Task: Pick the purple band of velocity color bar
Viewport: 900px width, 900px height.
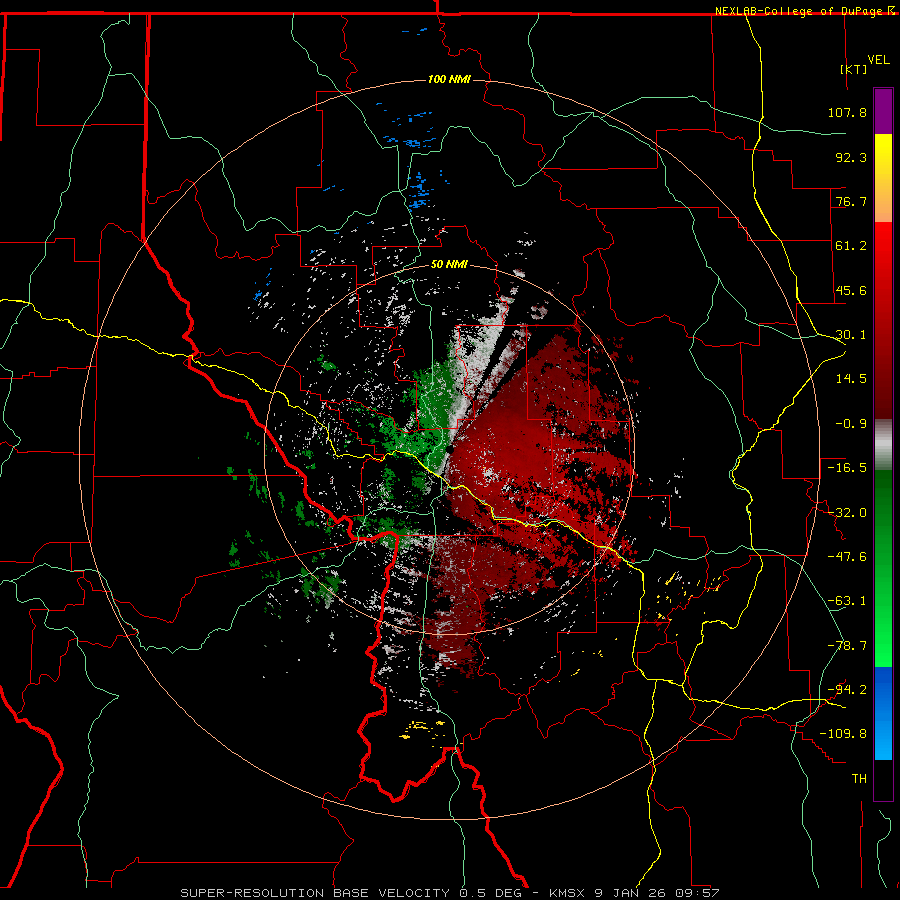Action: coord(883,111)
